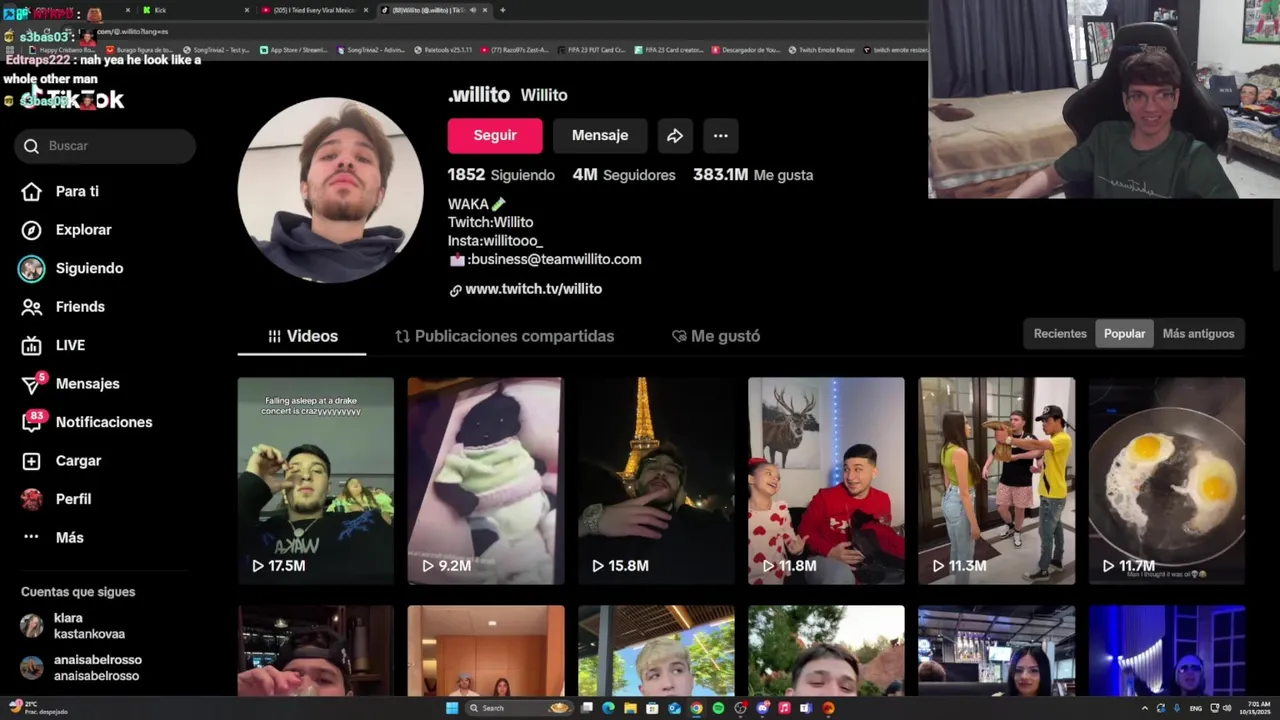Click the Buscar search field
This screenshot has width=1280, height=720.
[105, 146]
